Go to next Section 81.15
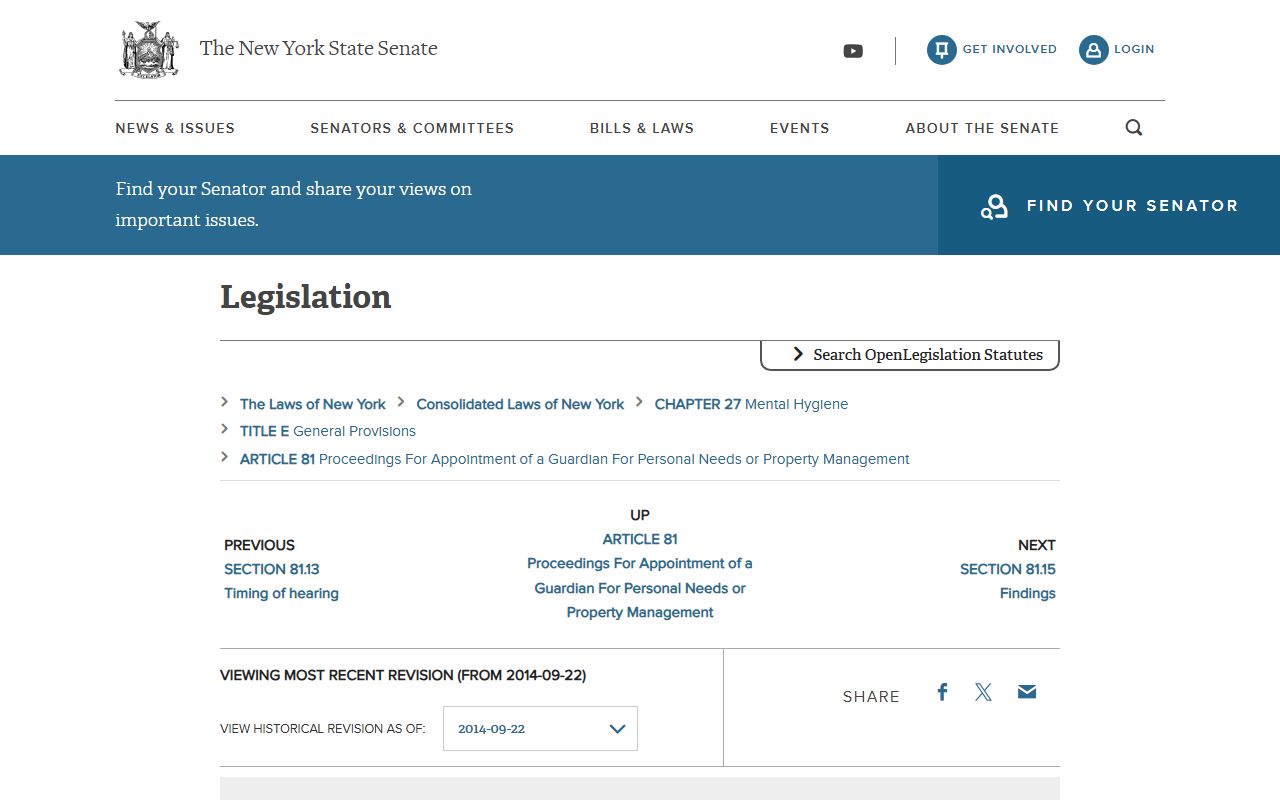This screenshot has height=800, width=1280. 1008,569
